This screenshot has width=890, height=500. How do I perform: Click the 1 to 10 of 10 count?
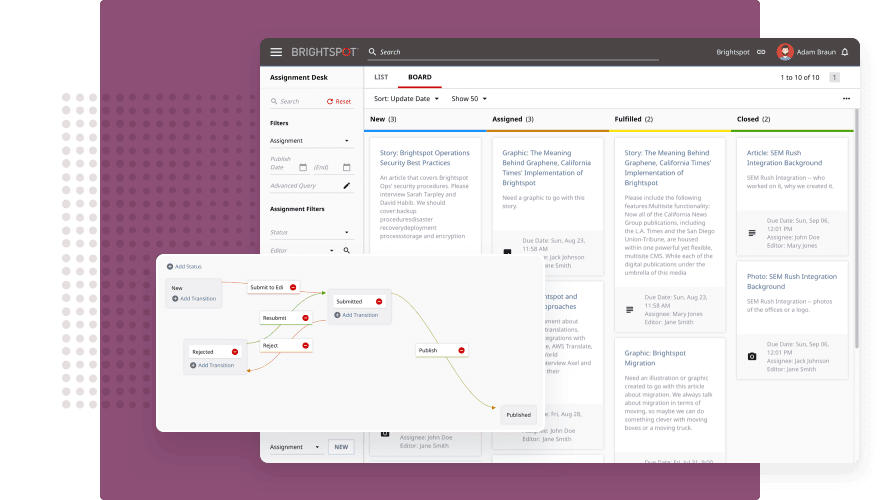[x=799, y=78]
